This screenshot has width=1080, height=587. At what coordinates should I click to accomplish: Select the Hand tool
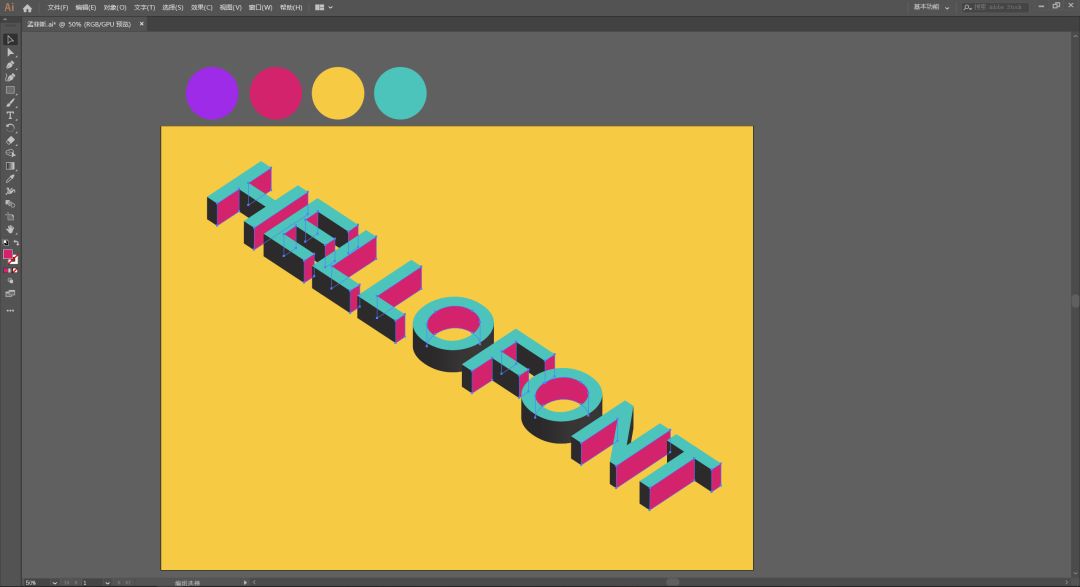tap(10, 229)
